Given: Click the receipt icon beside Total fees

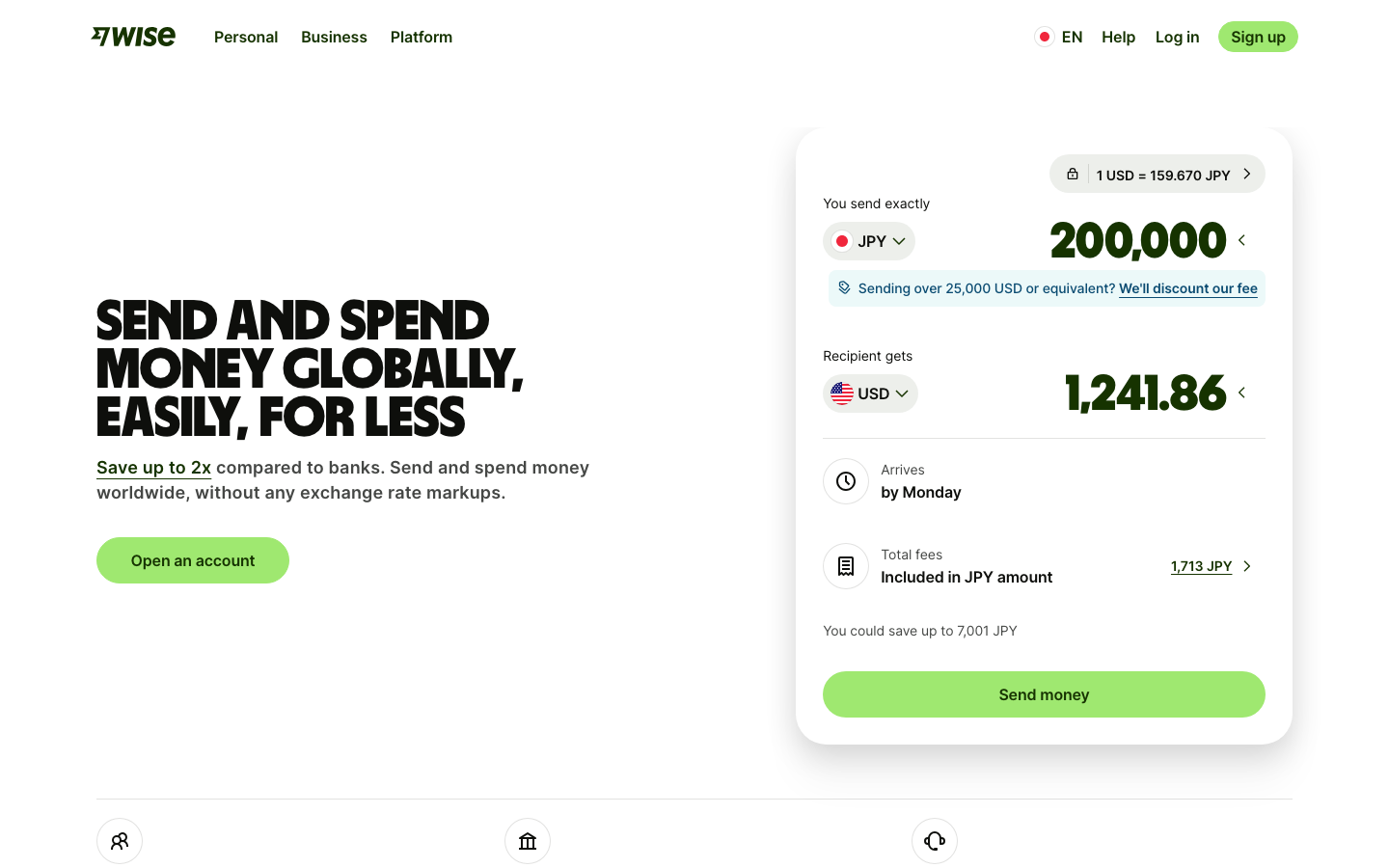Looking at the screenshot, I should 846,566.
